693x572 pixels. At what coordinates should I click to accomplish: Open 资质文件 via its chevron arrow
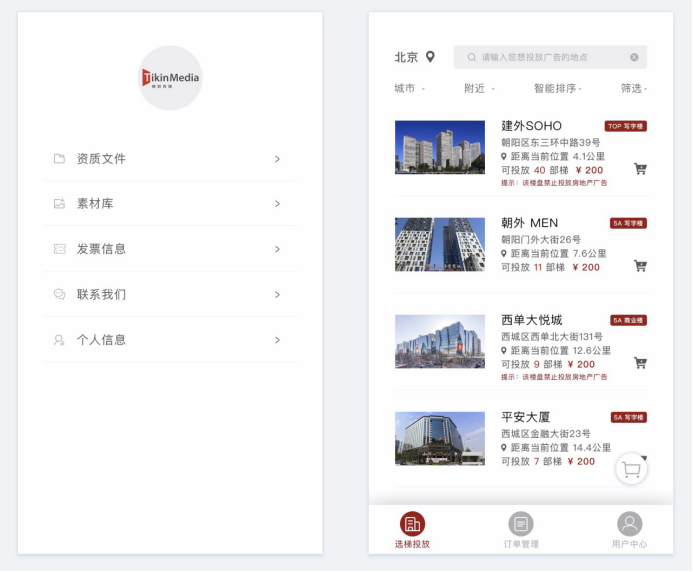(x=277, y=159)
